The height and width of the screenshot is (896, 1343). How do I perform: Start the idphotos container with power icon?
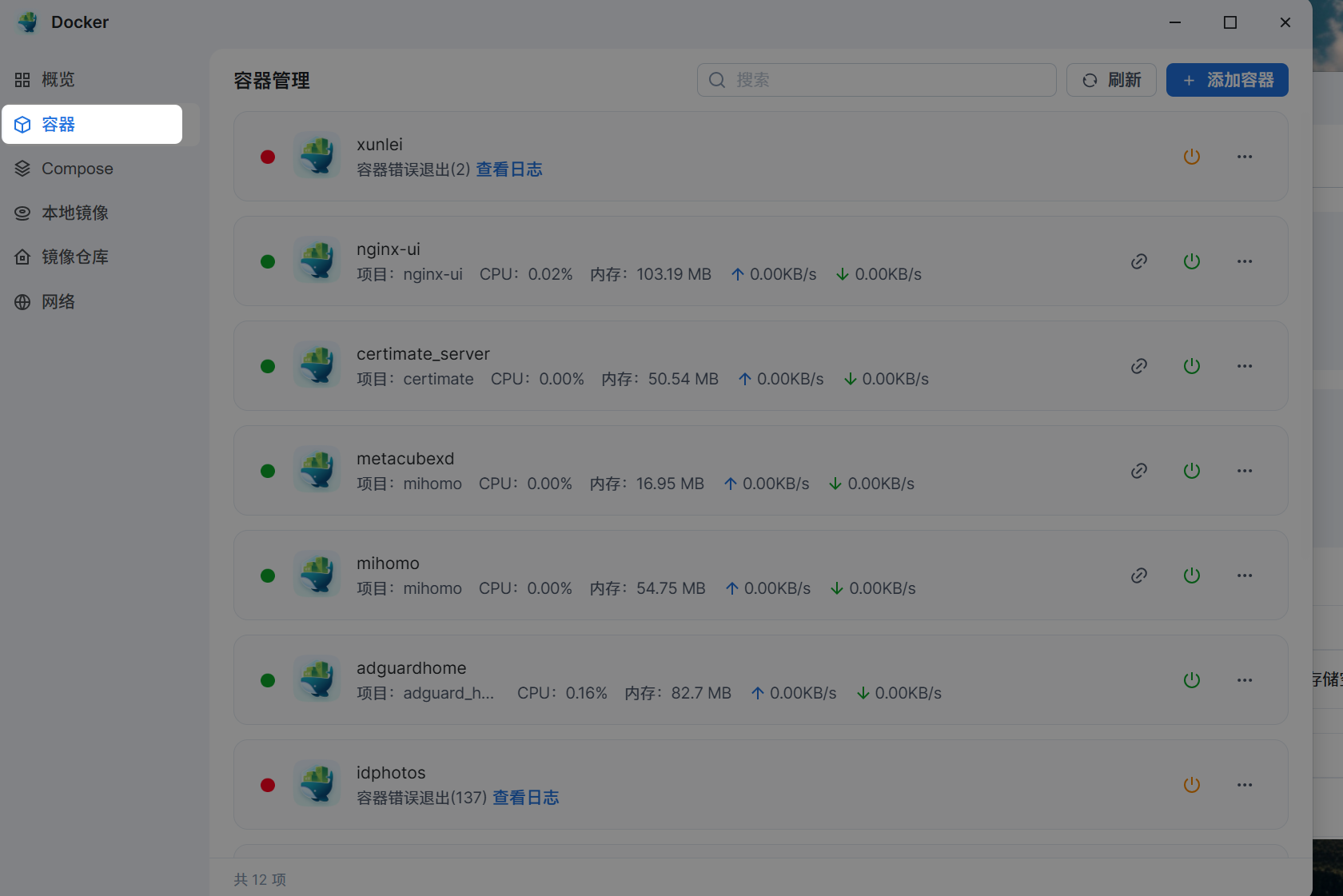tap(1192, 785)
